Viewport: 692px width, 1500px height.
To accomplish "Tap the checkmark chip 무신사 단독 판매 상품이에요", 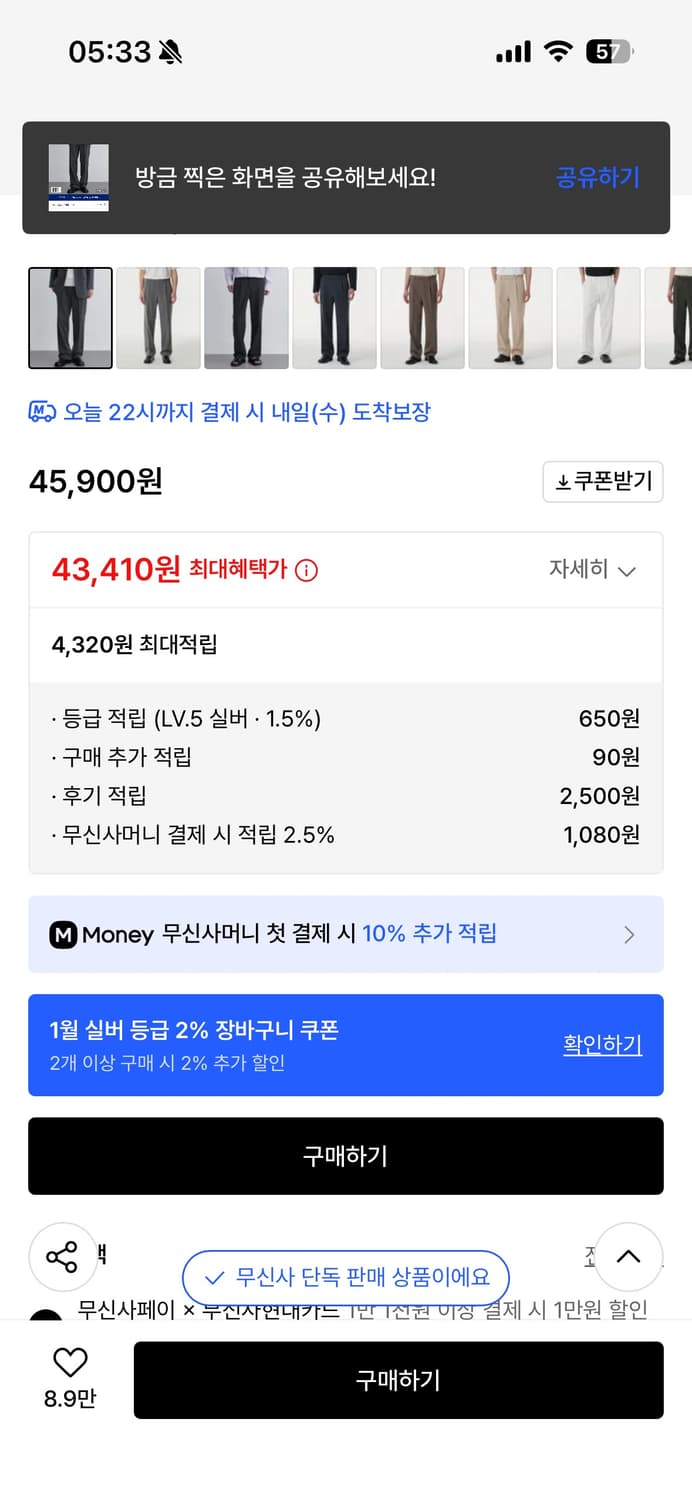I will coord(345,1278).
